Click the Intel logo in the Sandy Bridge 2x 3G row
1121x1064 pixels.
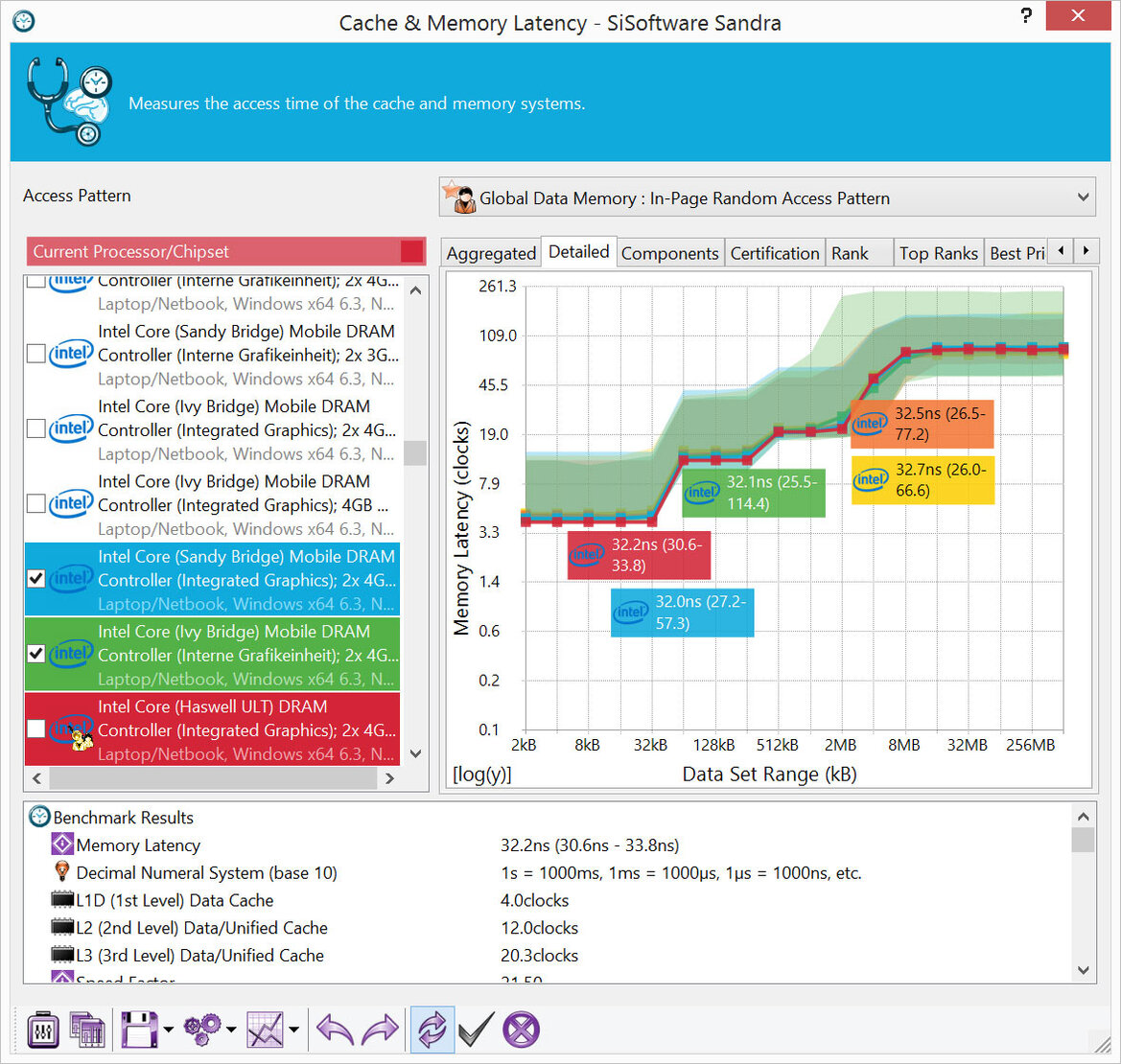pos(71,353)
